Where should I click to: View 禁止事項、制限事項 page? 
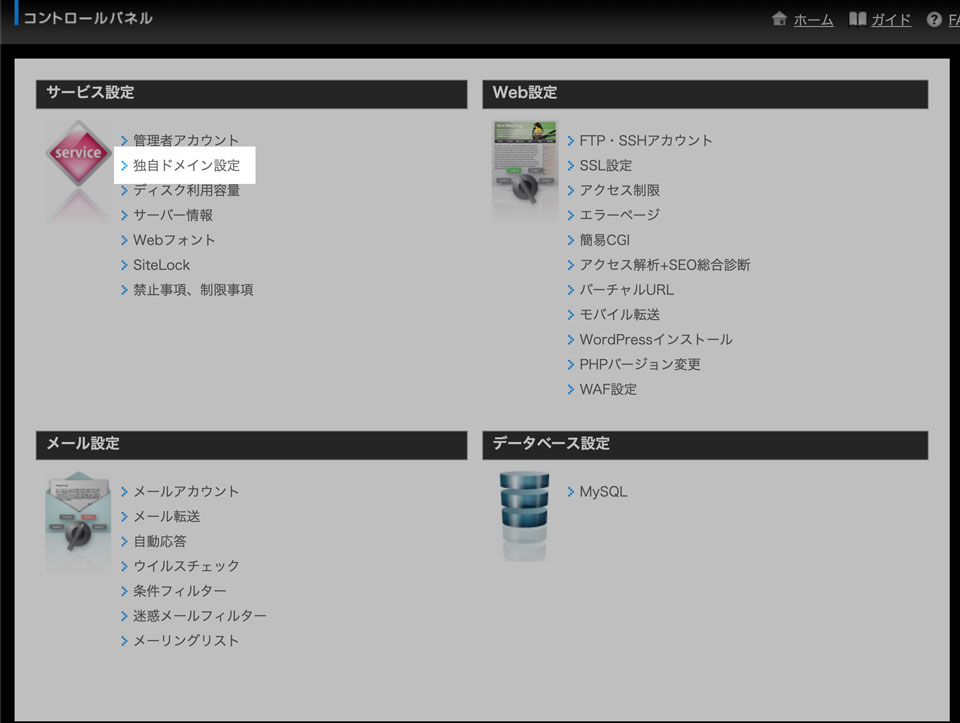point(193,290)
